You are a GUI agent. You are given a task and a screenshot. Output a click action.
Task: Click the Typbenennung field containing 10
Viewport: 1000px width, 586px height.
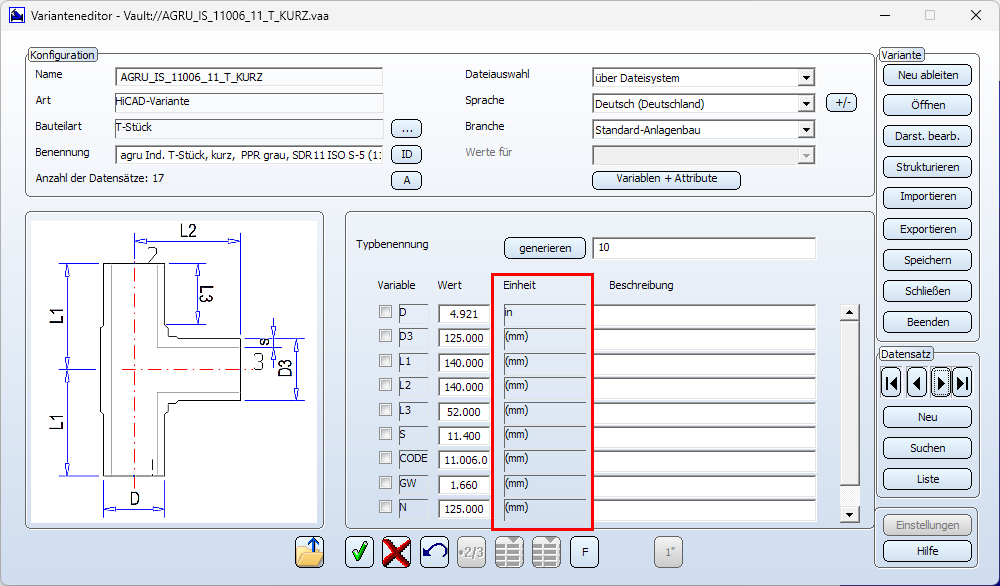[x=704, y=248]
